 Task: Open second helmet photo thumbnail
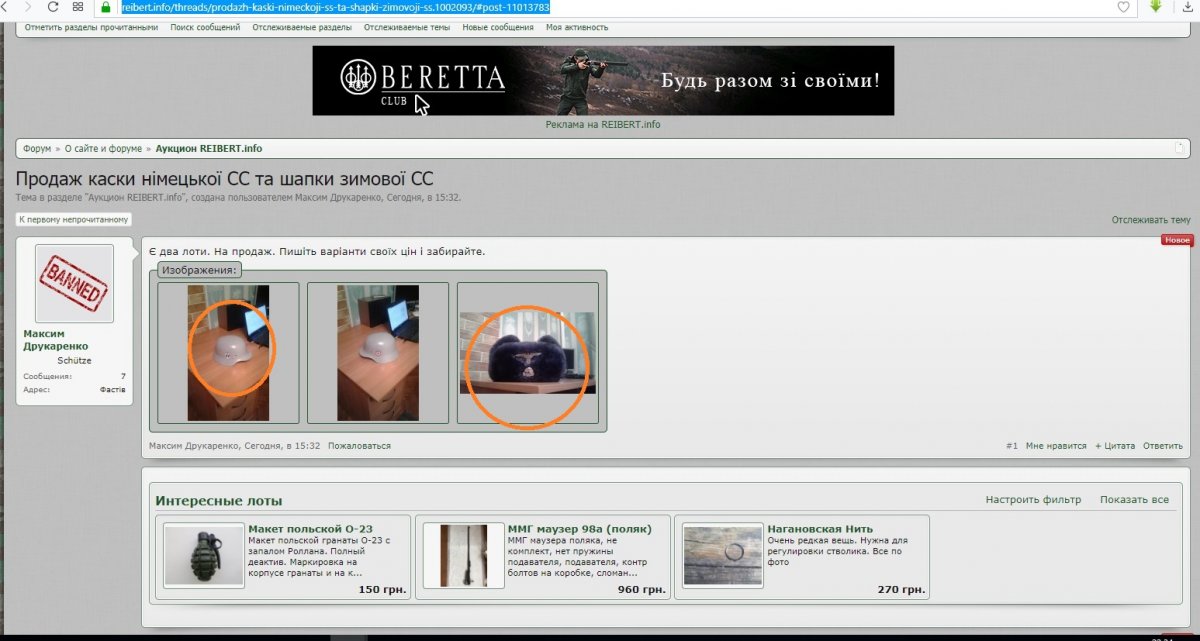coord(378,353)
